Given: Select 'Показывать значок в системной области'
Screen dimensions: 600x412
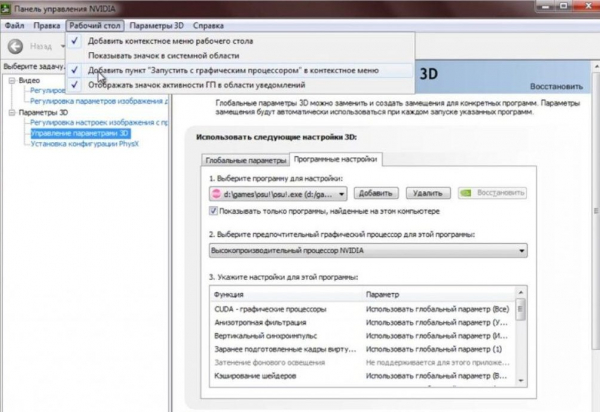Looking at the screenshot, I should (240, 55).
